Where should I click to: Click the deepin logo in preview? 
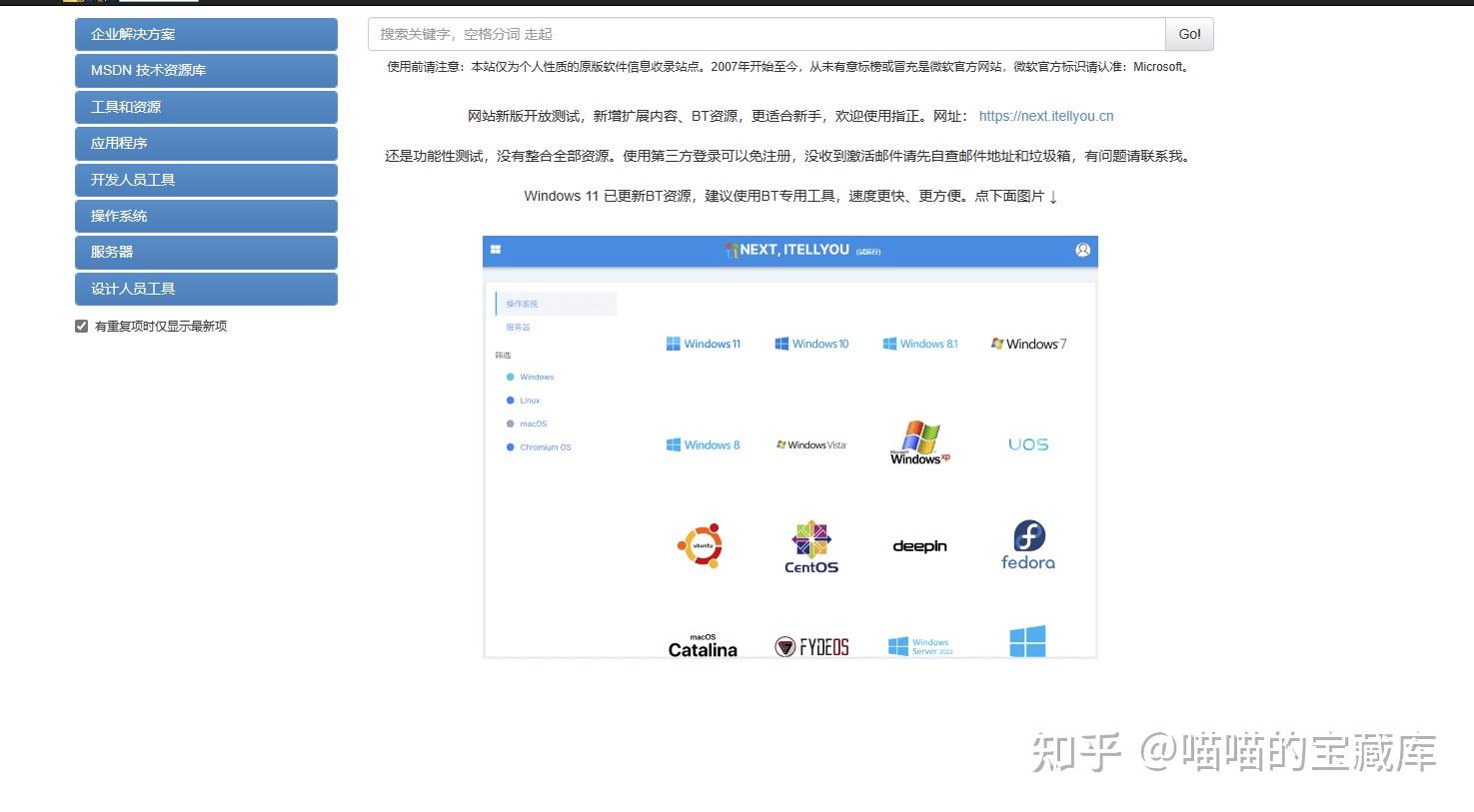pyautogui.click(x=920, y=546)
